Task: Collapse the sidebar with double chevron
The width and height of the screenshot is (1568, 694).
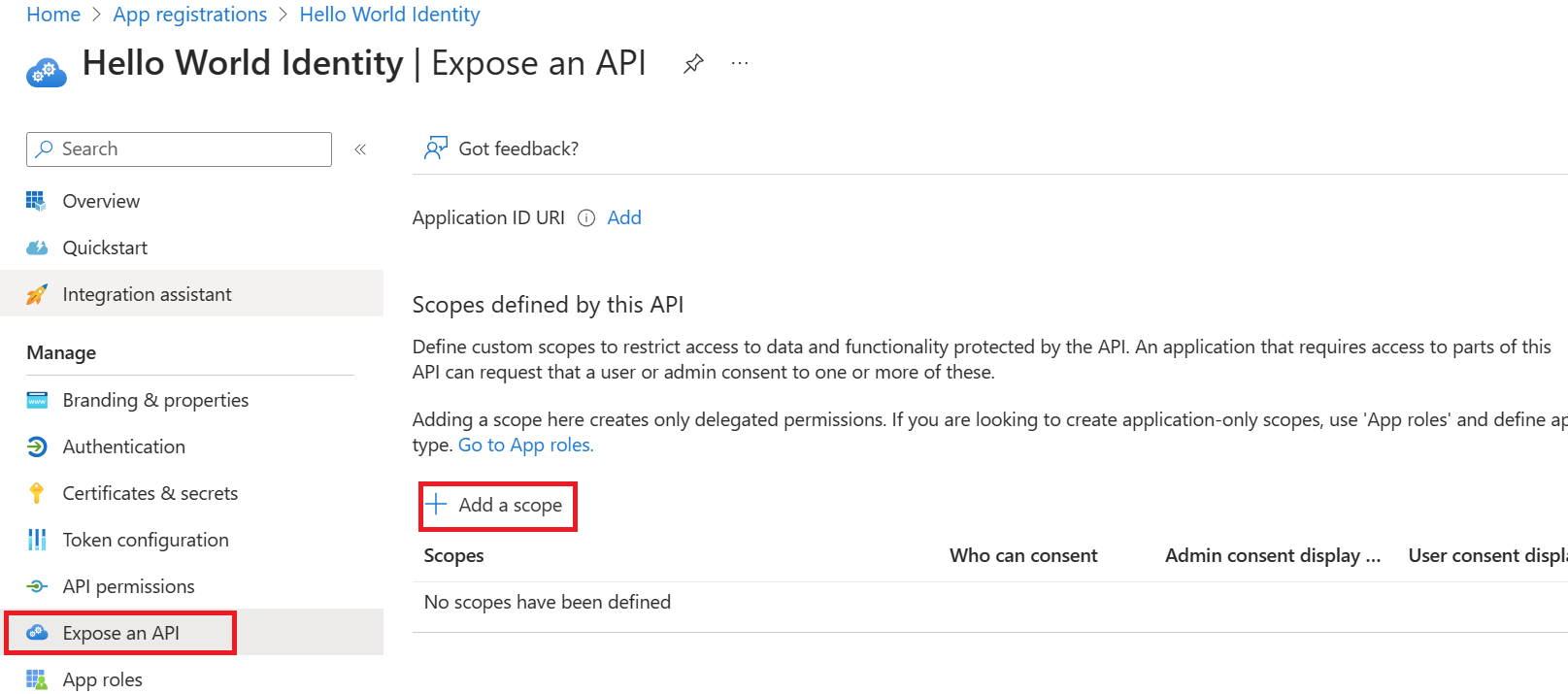Action: pos(360,149)
